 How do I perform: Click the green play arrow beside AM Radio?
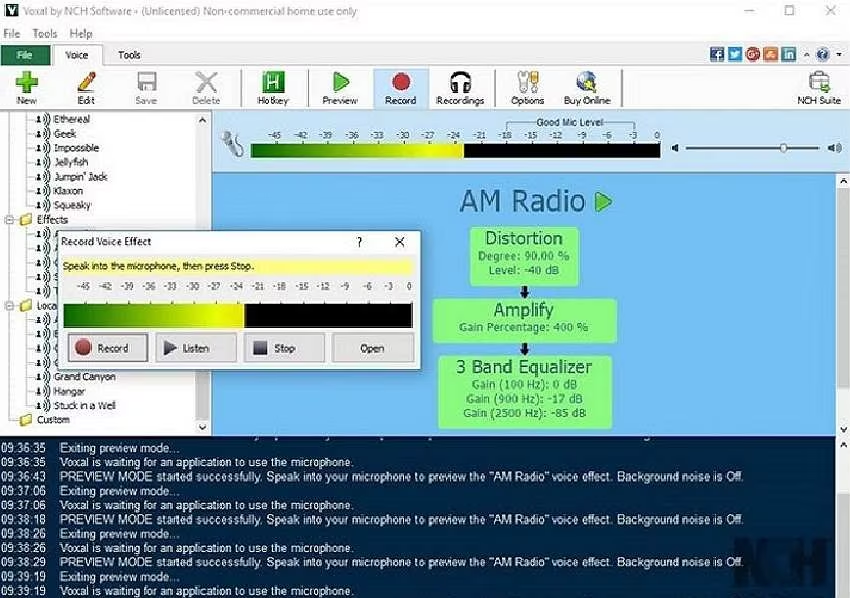pyautogui.click(x=603, y=202)
